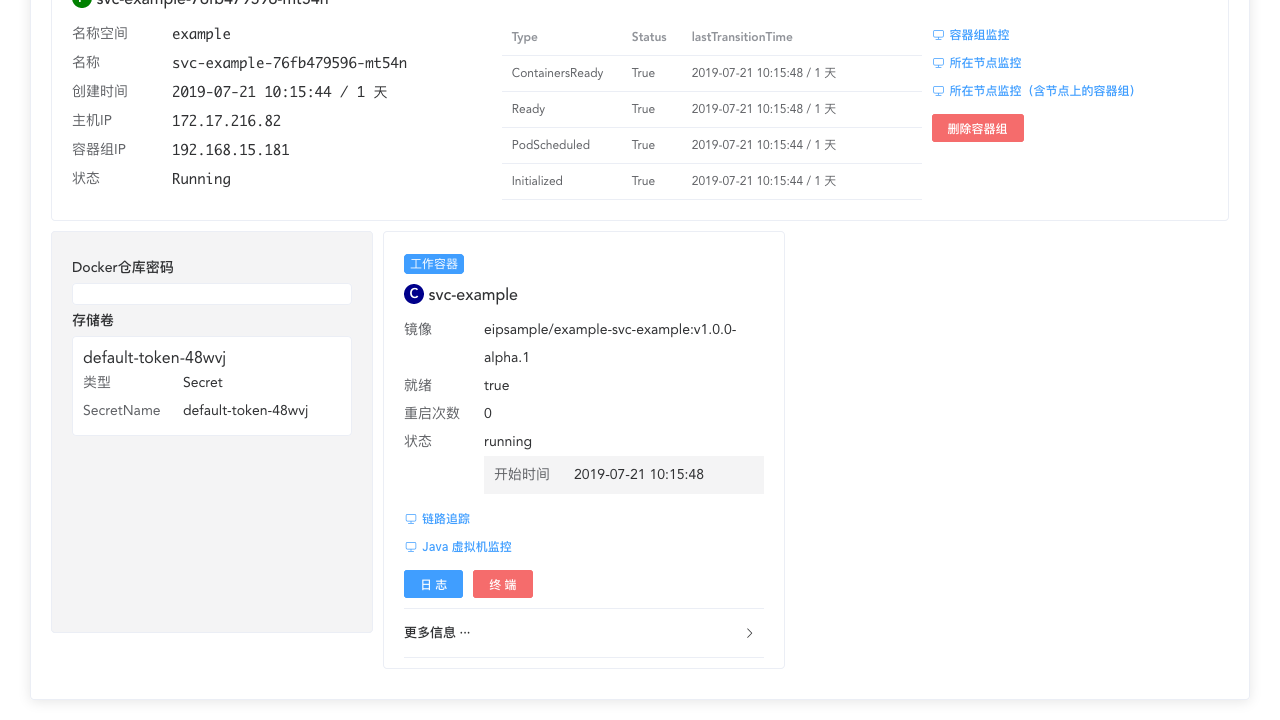Open the 链路追踪 tracing link

[x=446, y=518]
